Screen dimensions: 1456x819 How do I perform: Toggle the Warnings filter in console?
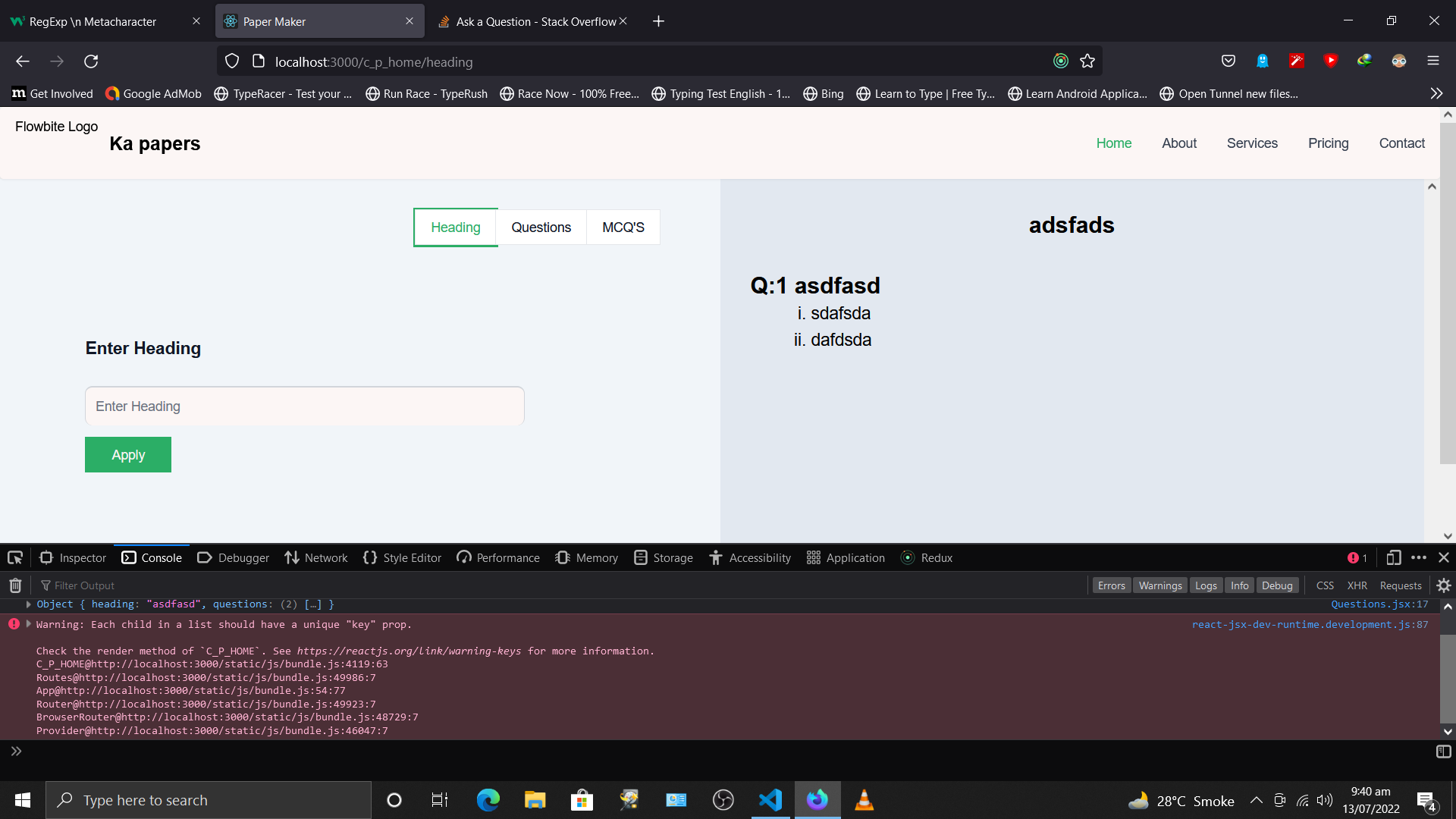click(1159, 585)
